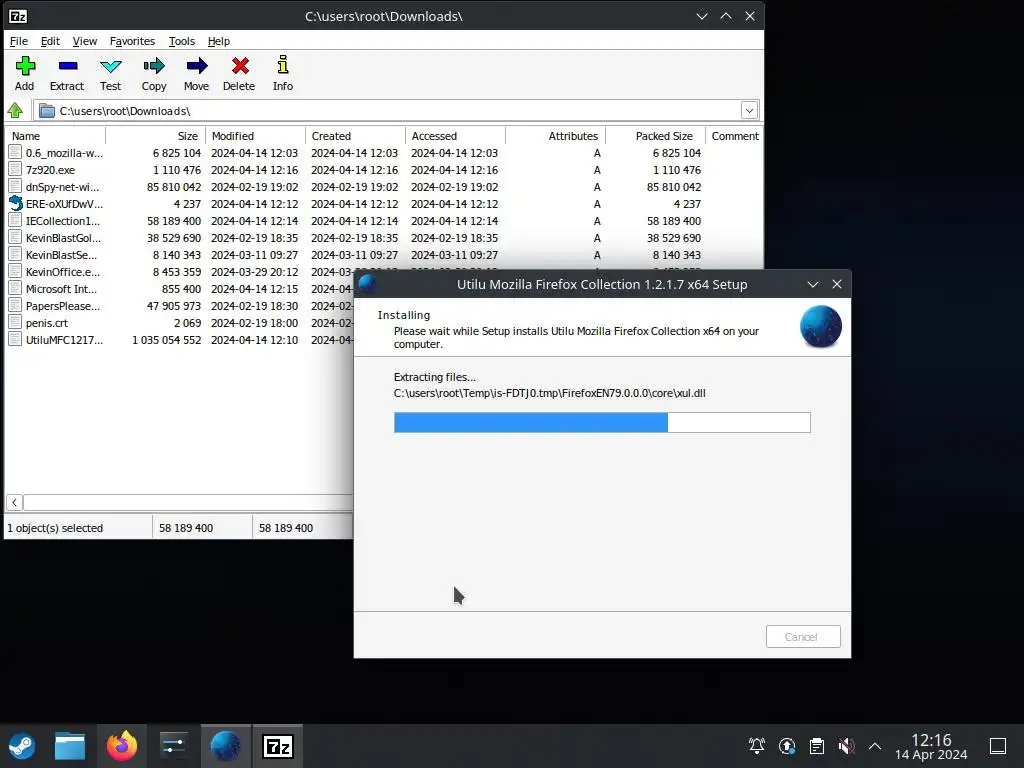Select the KevinBlastSe... file
1024x768 pixels.
coord(61,255)
